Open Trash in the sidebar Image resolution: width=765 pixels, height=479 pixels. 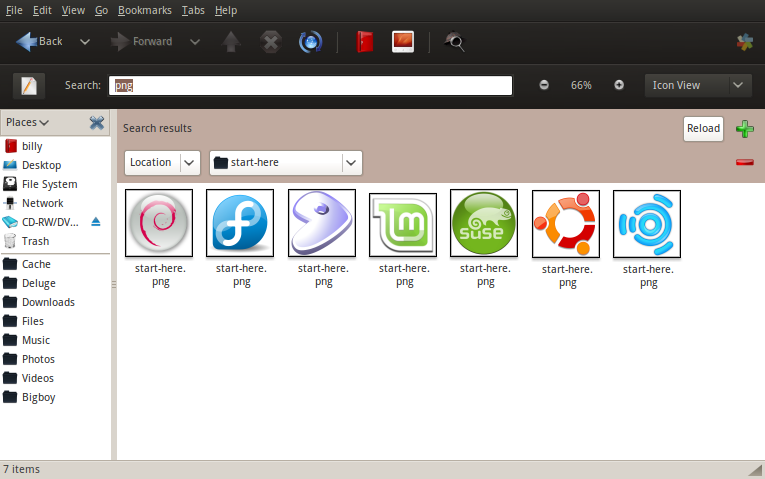click(56, 241)
